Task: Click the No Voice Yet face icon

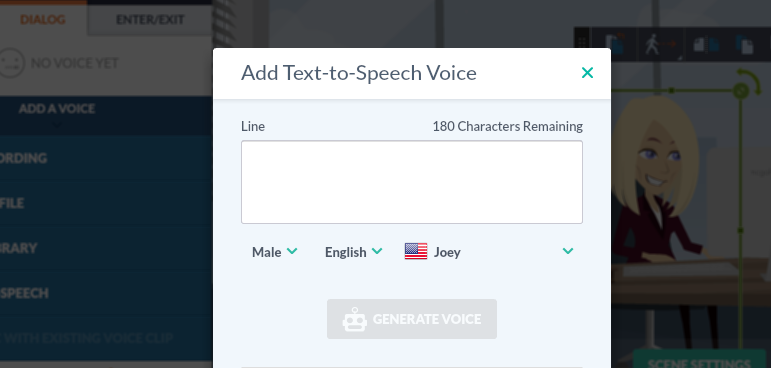Action: 11,63
